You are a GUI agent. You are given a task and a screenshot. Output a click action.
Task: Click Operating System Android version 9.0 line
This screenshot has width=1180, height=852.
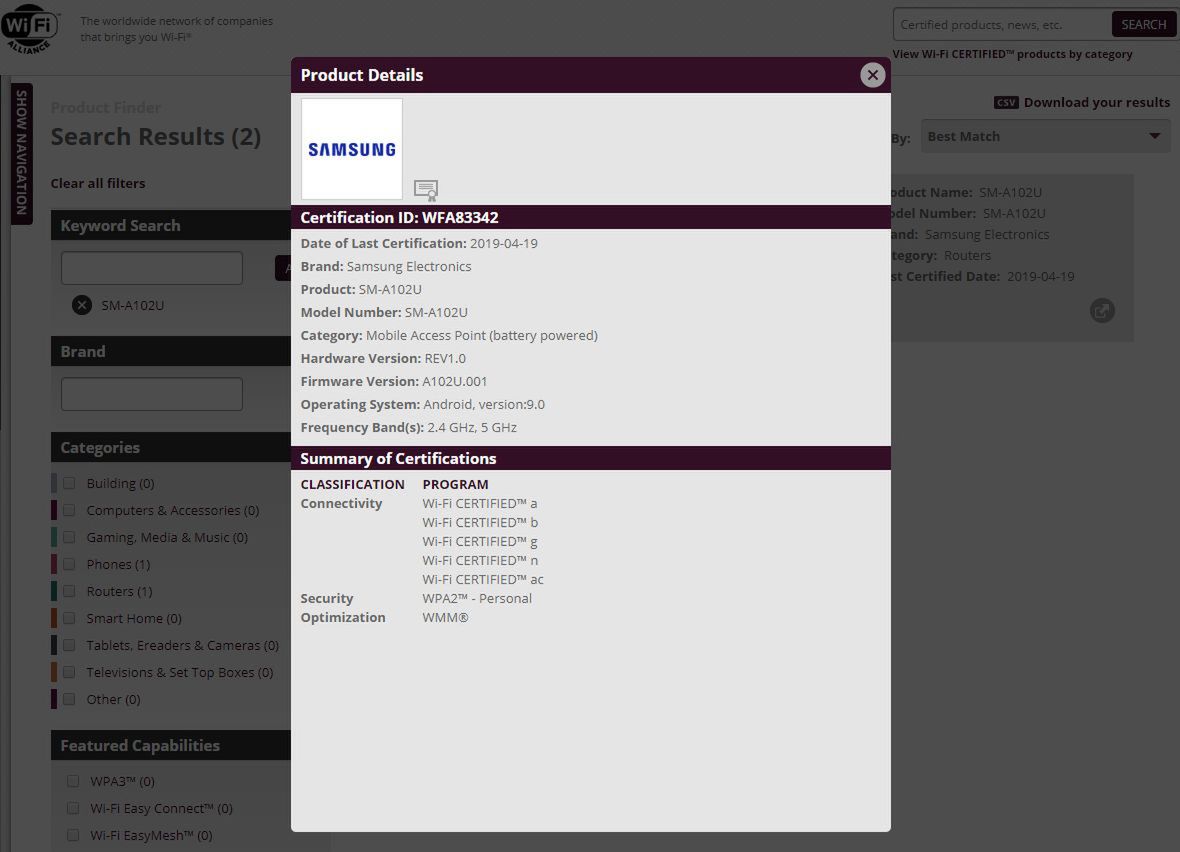[423, 404]
